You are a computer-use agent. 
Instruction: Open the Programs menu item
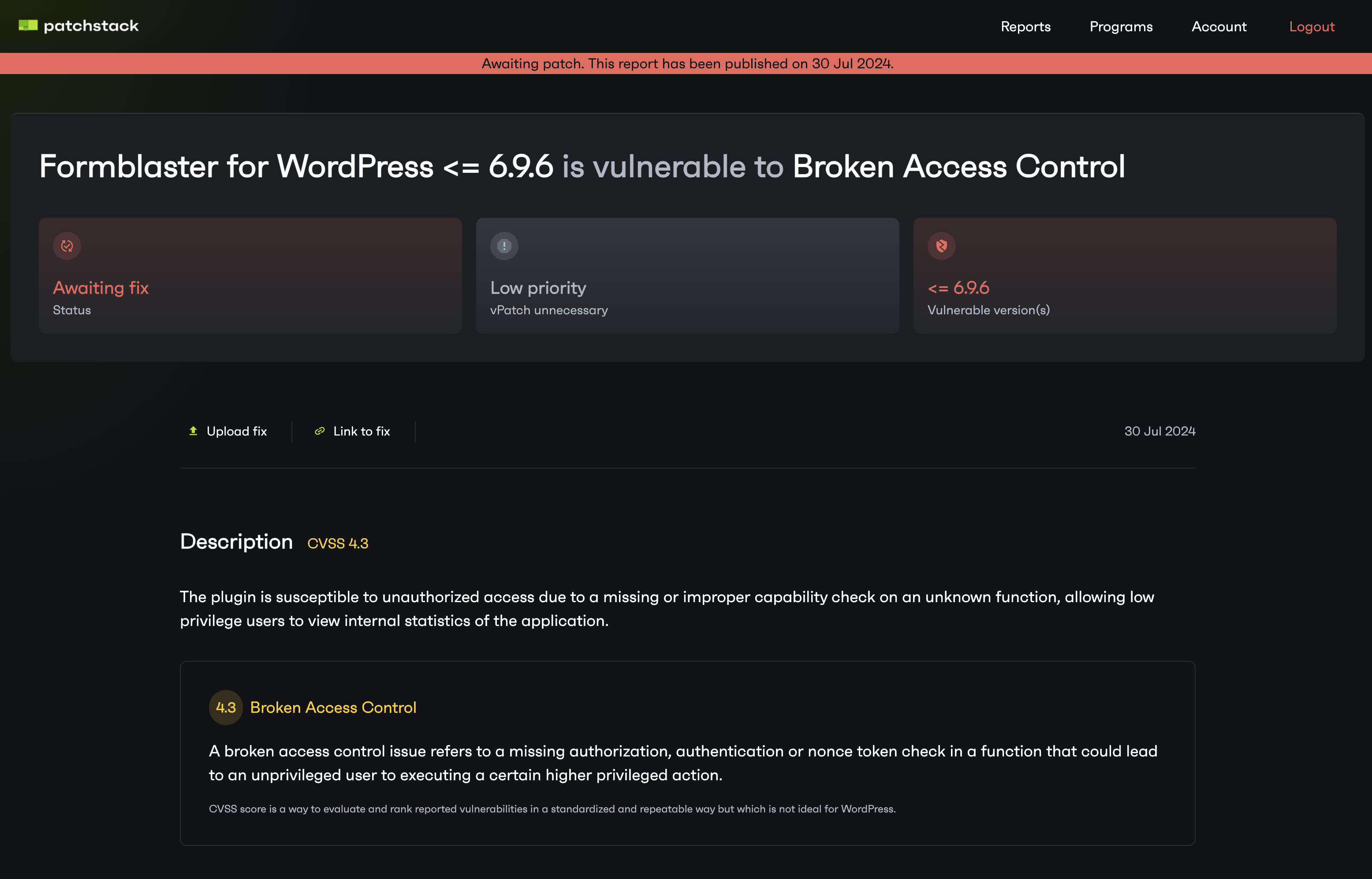tap(1121, 26)
